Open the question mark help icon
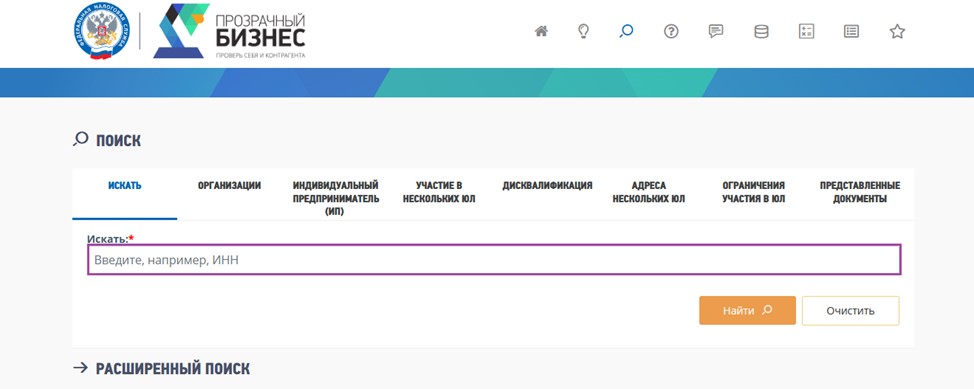 tap(671, 31)
